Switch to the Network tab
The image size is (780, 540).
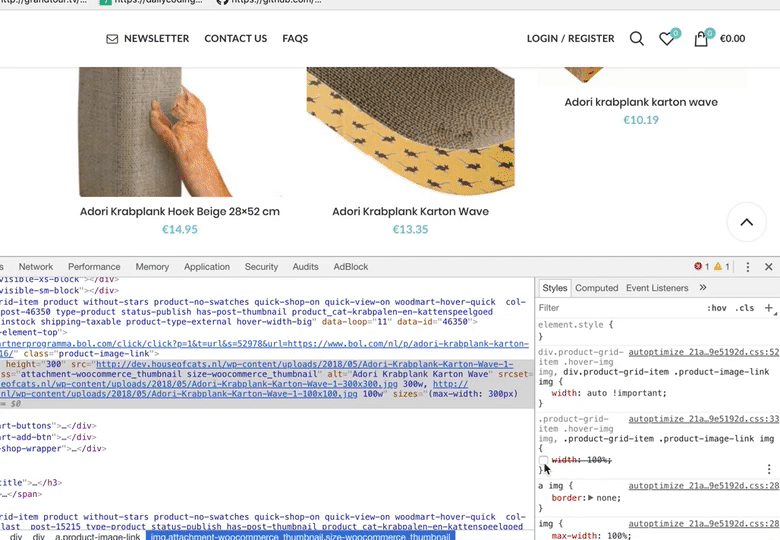pos(36,267)
